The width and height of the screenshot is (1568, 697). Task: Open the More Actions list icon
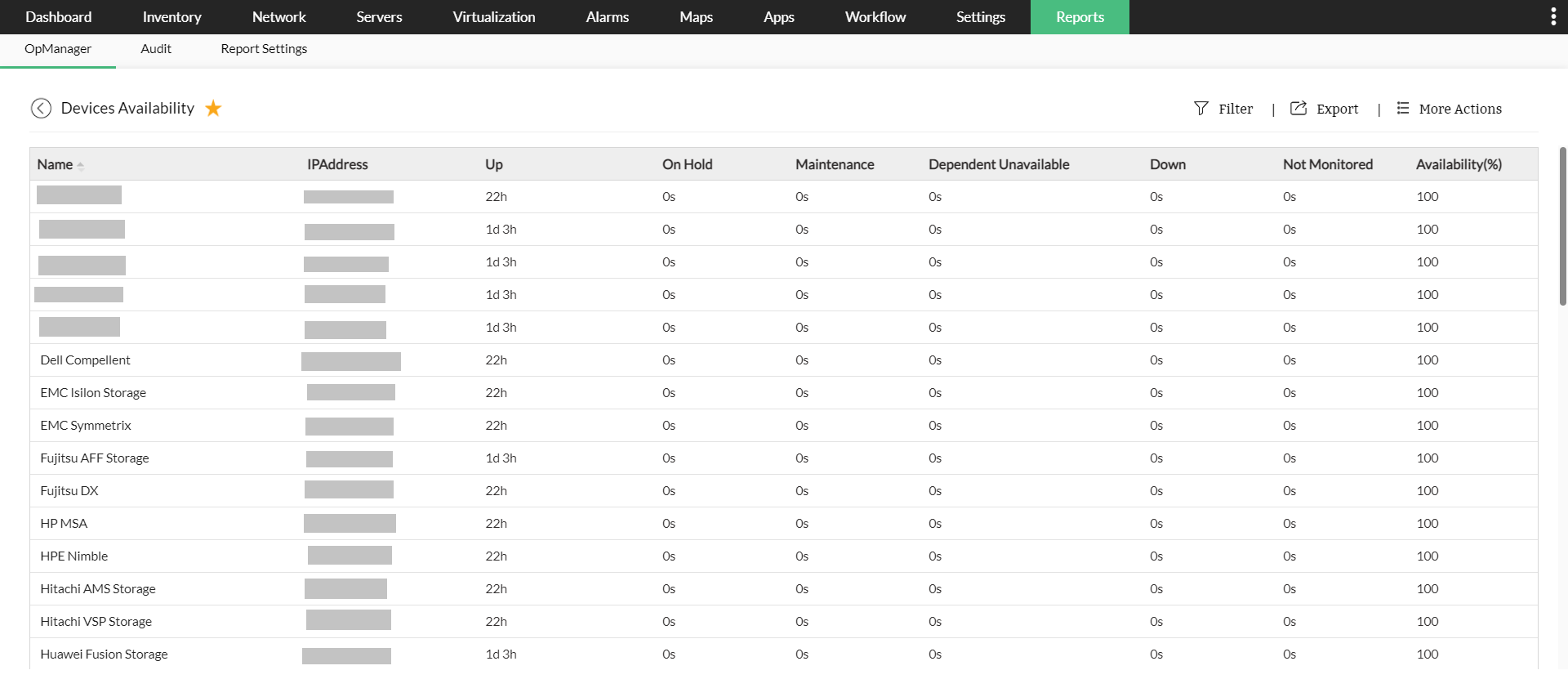pos(1402,109)
